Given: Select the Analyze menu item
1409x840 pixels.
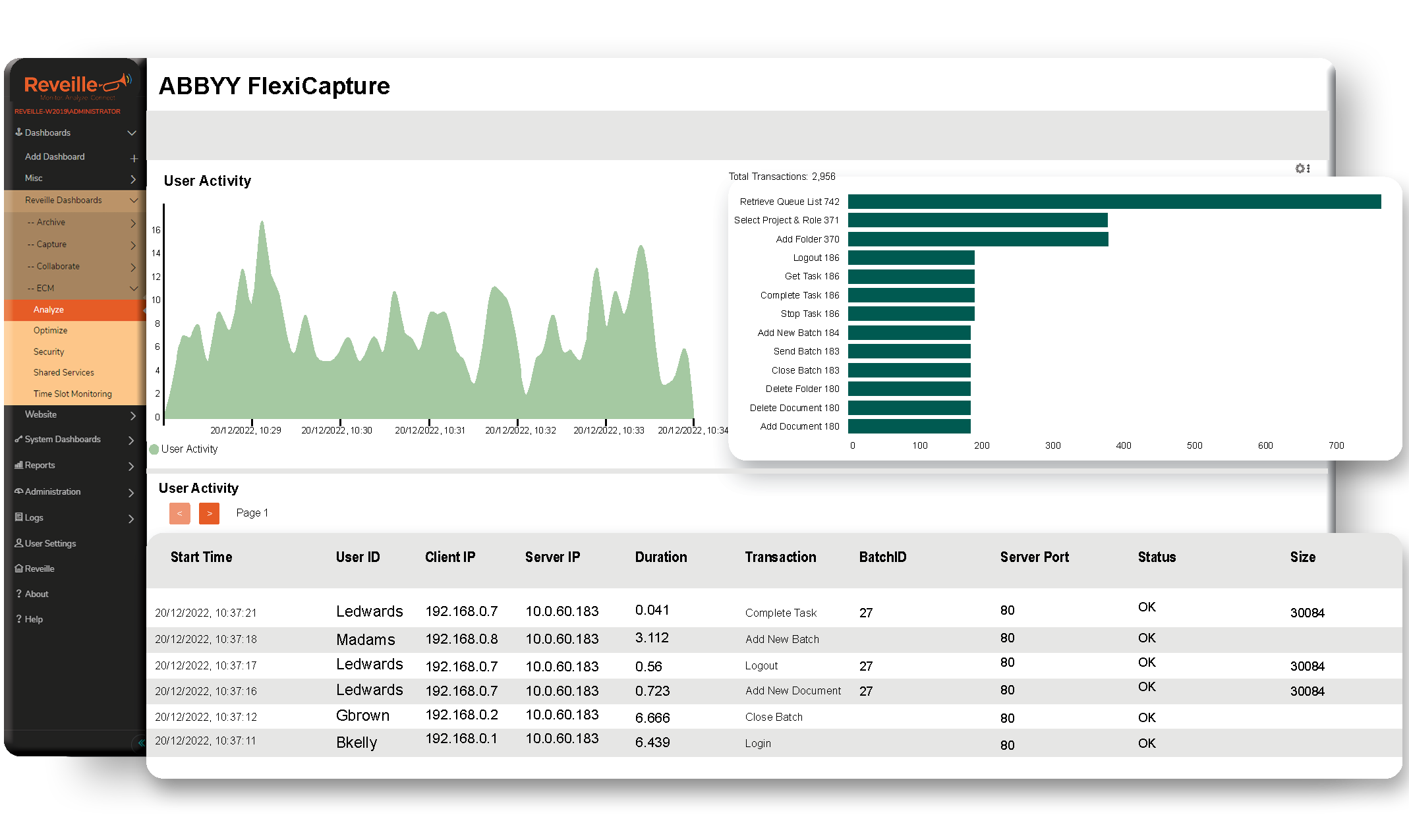Looking at the screenshot, I should click(75, 310).
